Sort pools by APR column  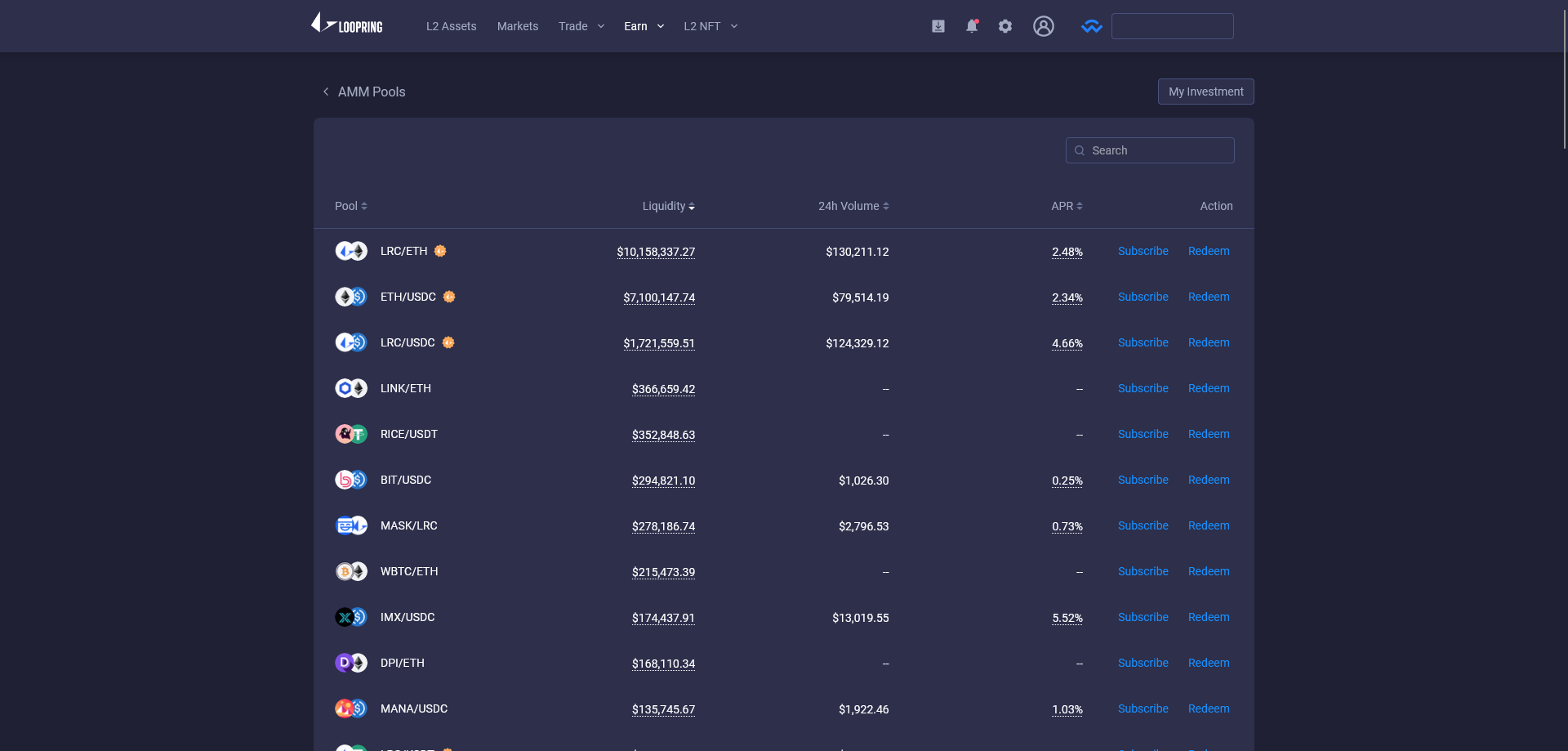point(1067,206)
